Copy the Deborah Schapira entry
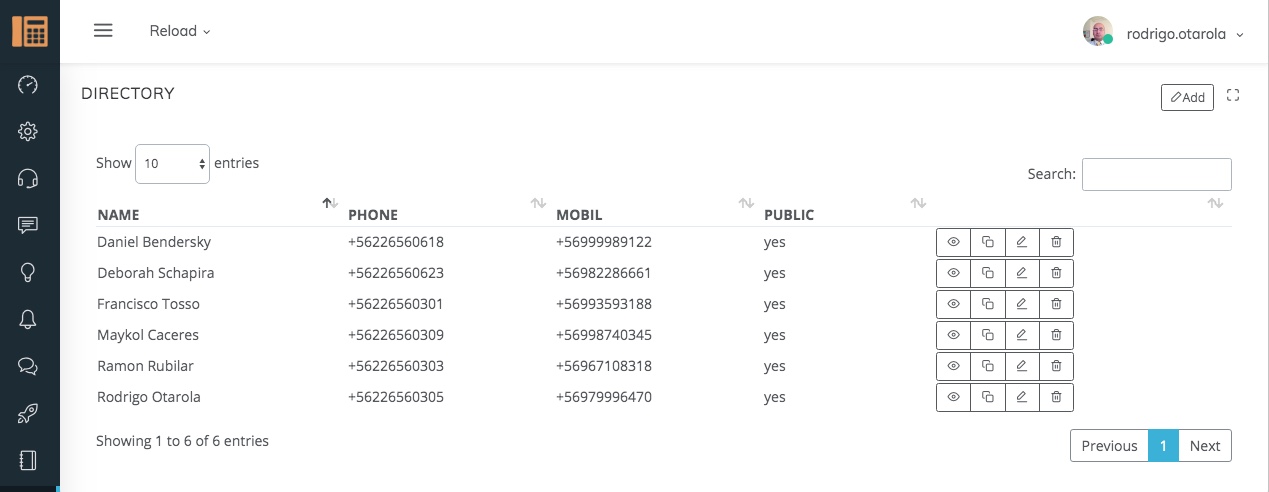Viewport: 1269px width, 492px height. (x=987, y=273)
